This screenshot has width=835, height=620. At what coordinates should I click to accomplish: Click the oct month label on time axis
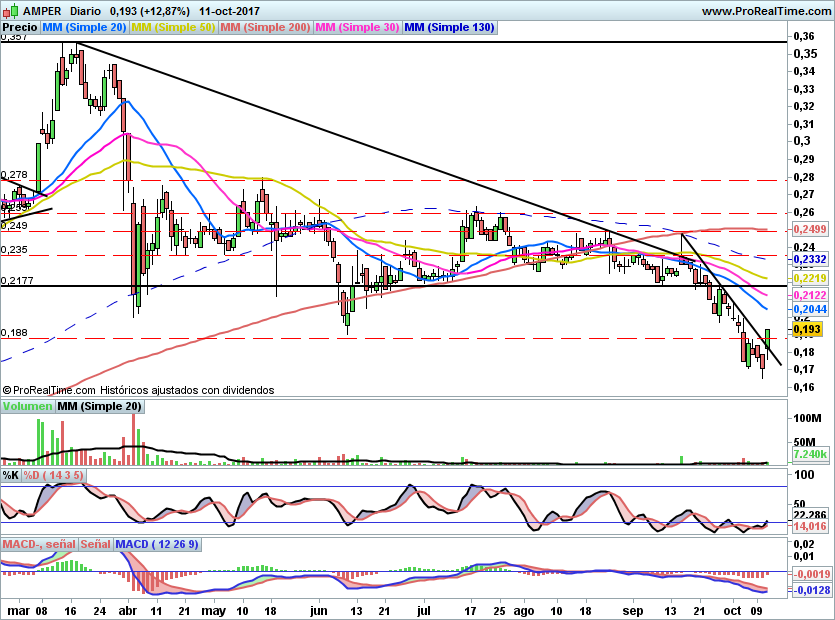coord(733,611)
